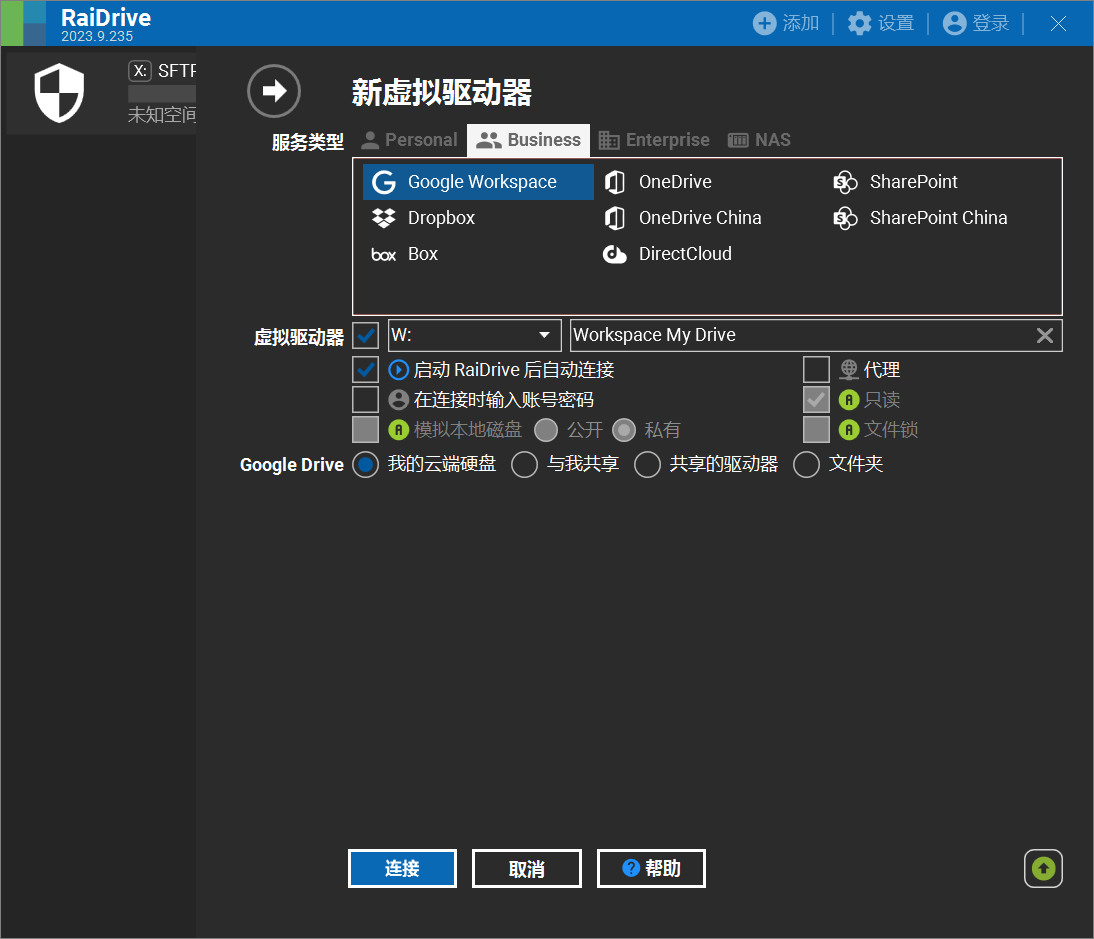Click the 未知空间 text in the sidebar
The height and width of the screenshot is (939, 1094).
click(162, 115)
